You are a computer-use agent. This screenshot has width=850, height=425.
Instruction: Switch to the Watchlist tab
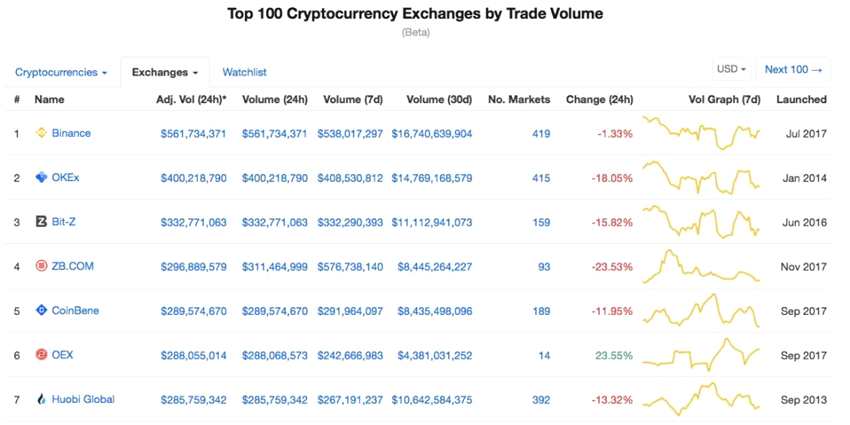click(244, 72)
